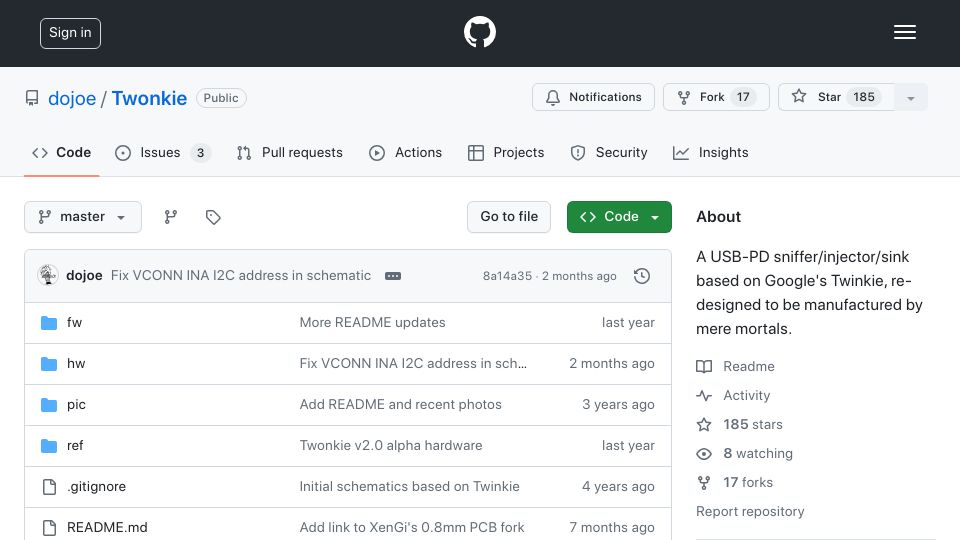
Task: Click the Readme book icon in About
Action: 704,367
